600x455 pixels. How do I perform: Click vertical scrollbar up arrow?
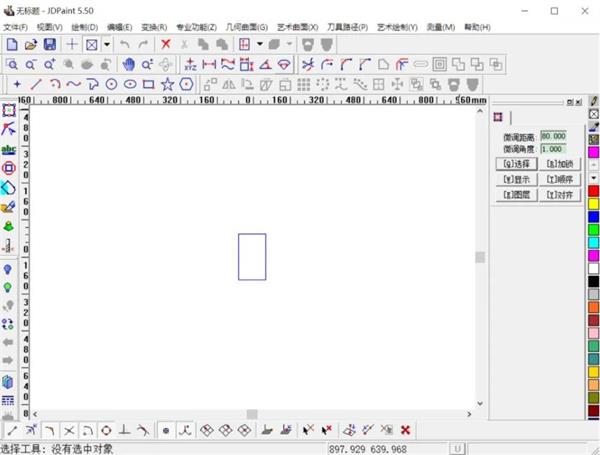point(480,111)
